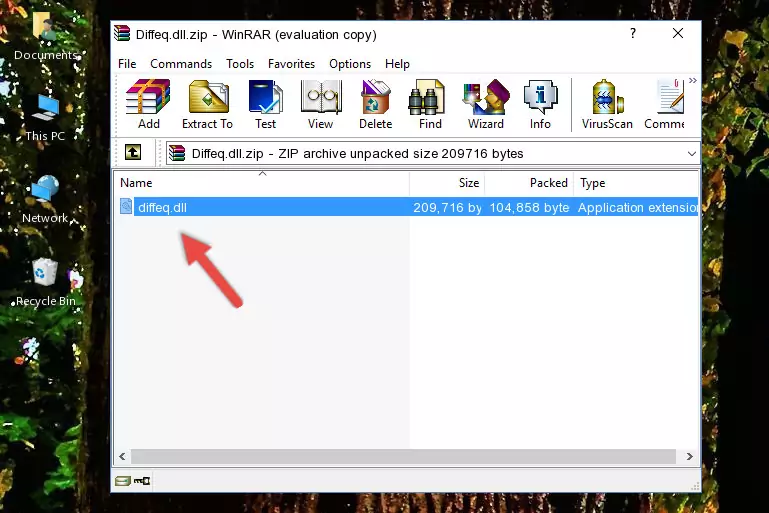Image resolution: width=769 pixels, height=513 pixels.
Task: Open the Favorites menu
Action: click(291, 64)
